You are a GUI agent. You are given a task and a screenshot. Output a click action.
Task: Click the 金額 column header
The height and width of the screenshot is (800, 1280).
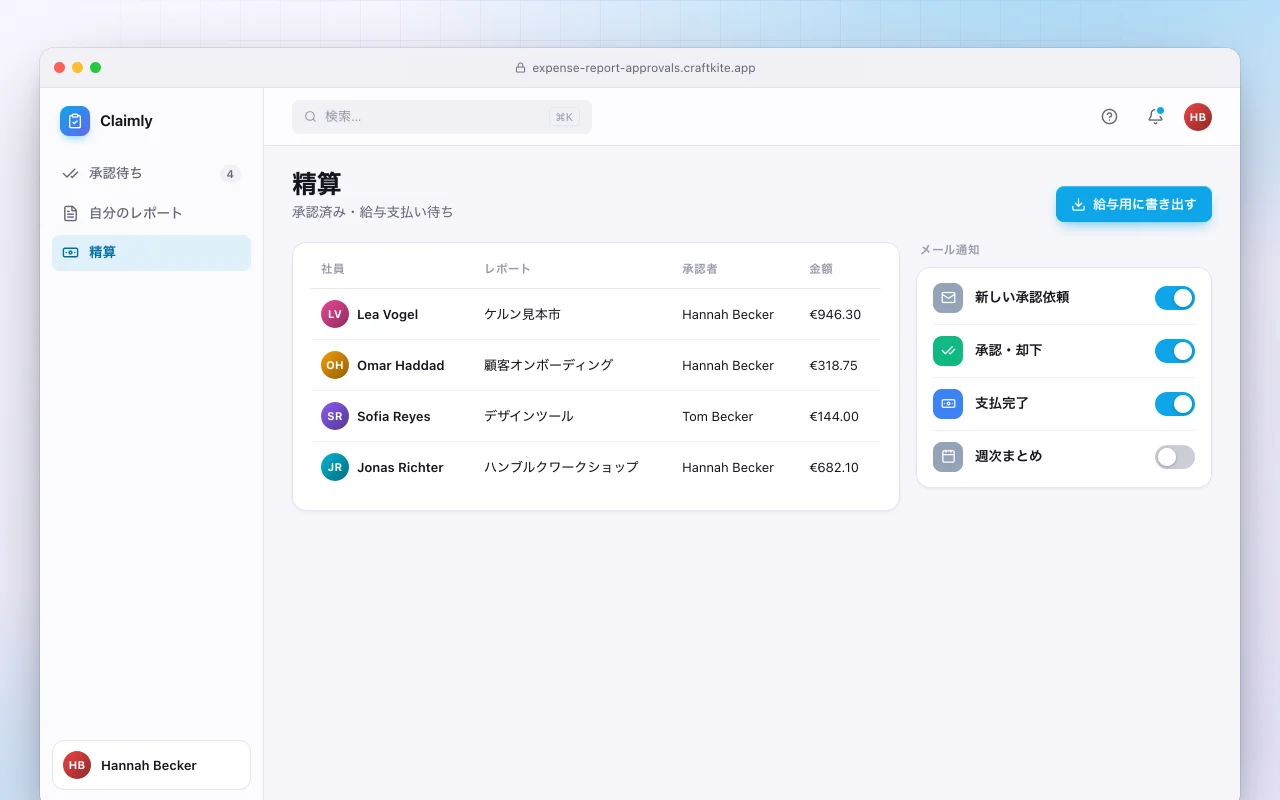[x=821, y=269]
